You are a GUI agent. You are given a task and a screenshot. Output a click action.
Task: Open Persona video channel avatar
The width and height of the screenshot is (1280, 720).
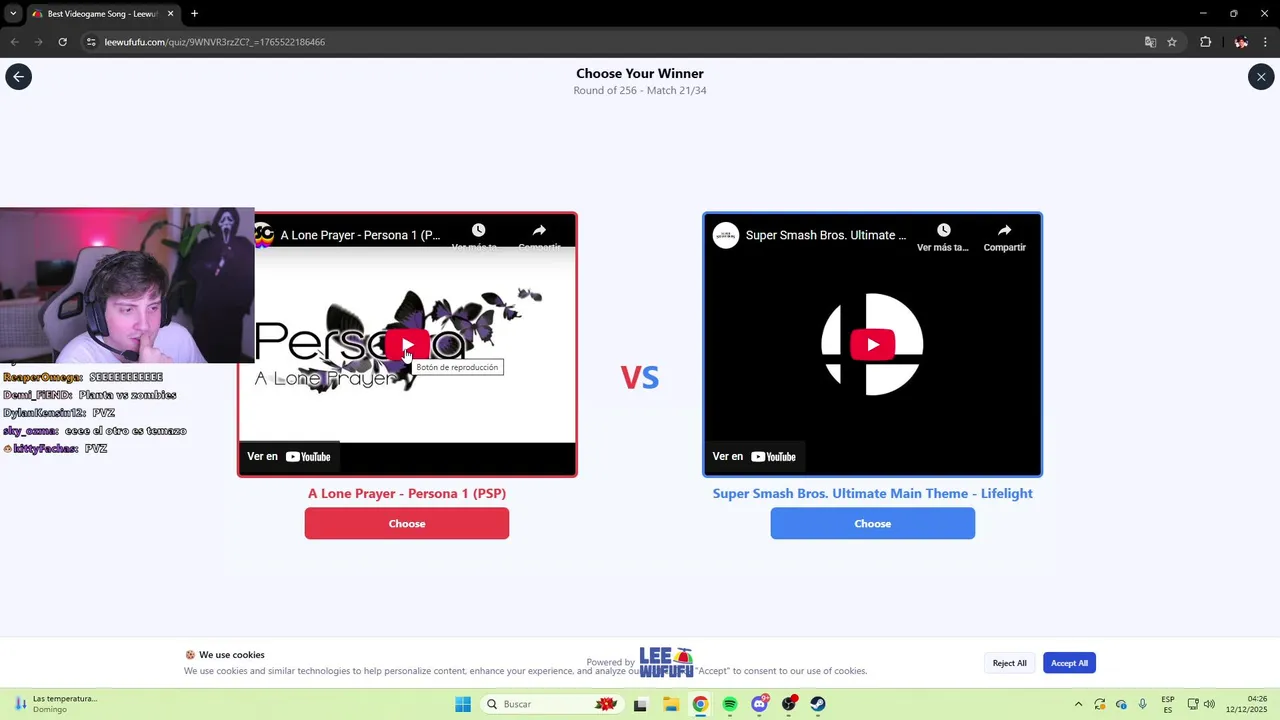pyautogui.click(x=265, y=235)
